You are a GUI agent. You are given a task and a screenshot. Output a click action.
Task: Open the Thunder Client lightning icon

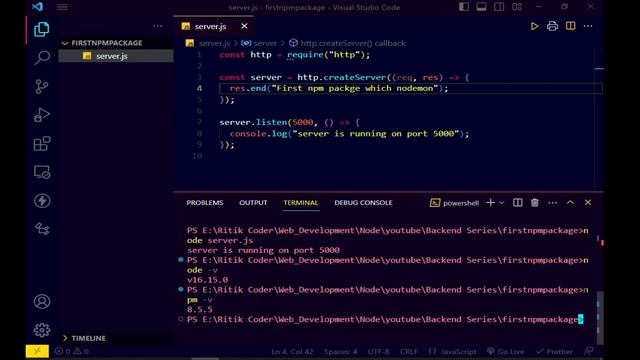tap(42, 200)
